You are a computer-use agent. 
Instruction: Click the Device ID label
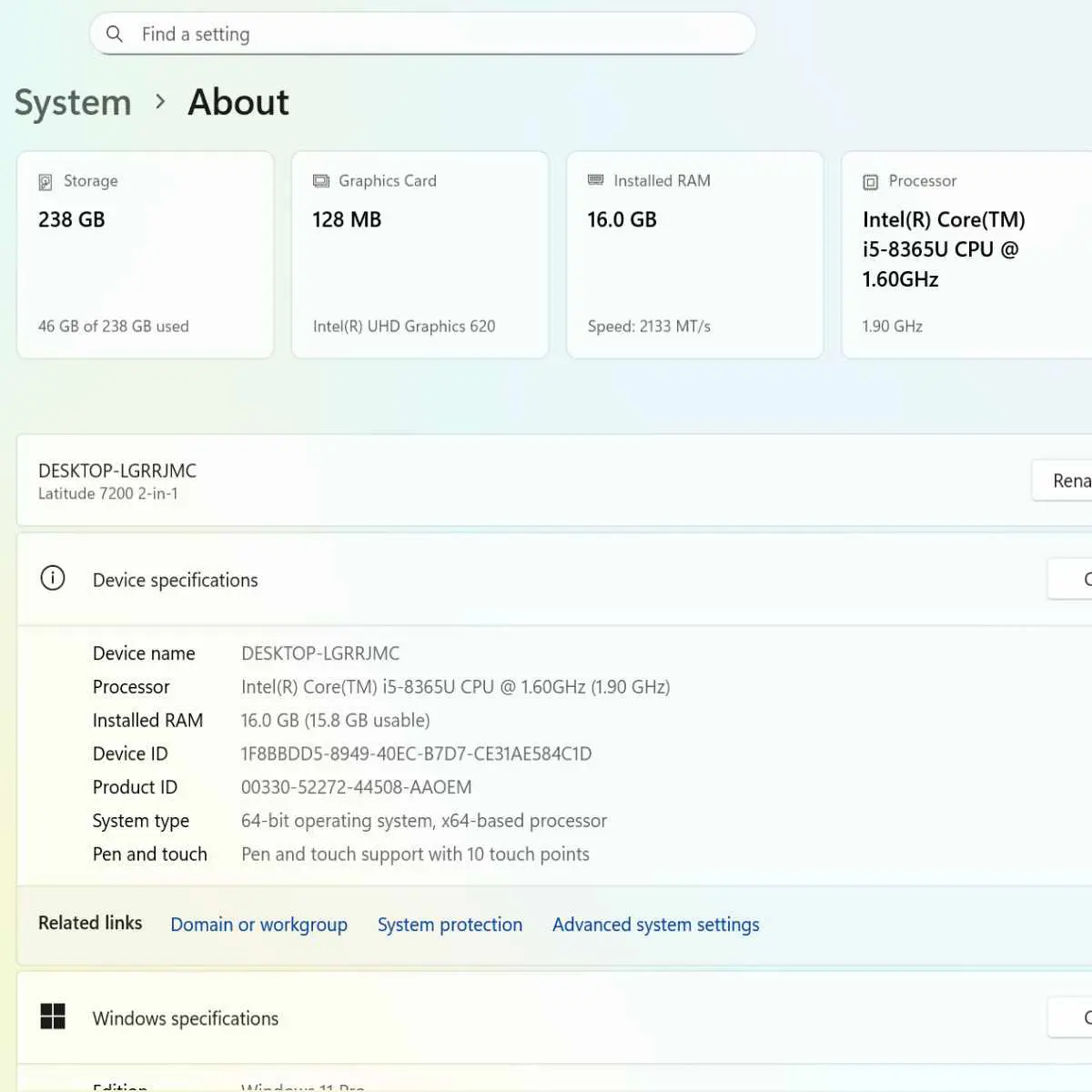130,753
